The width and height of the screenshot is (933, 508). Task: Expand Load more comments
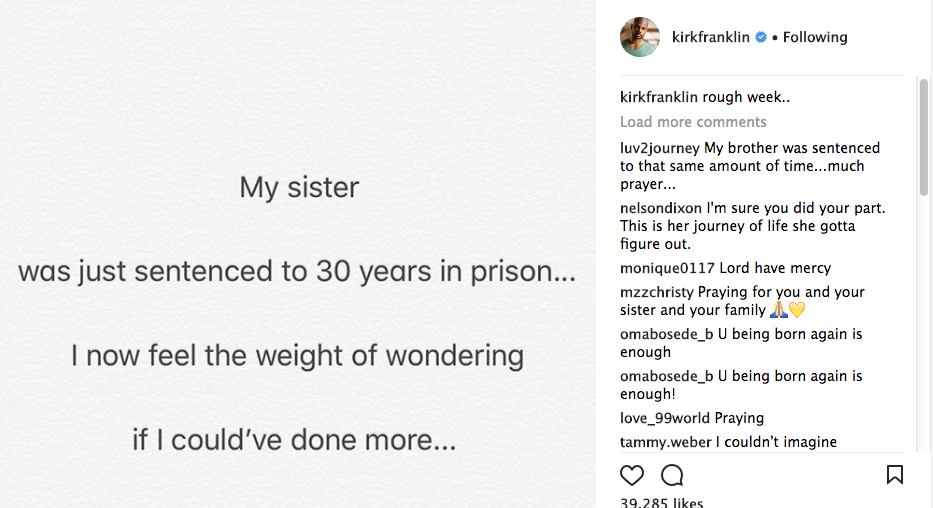(693, 122)
